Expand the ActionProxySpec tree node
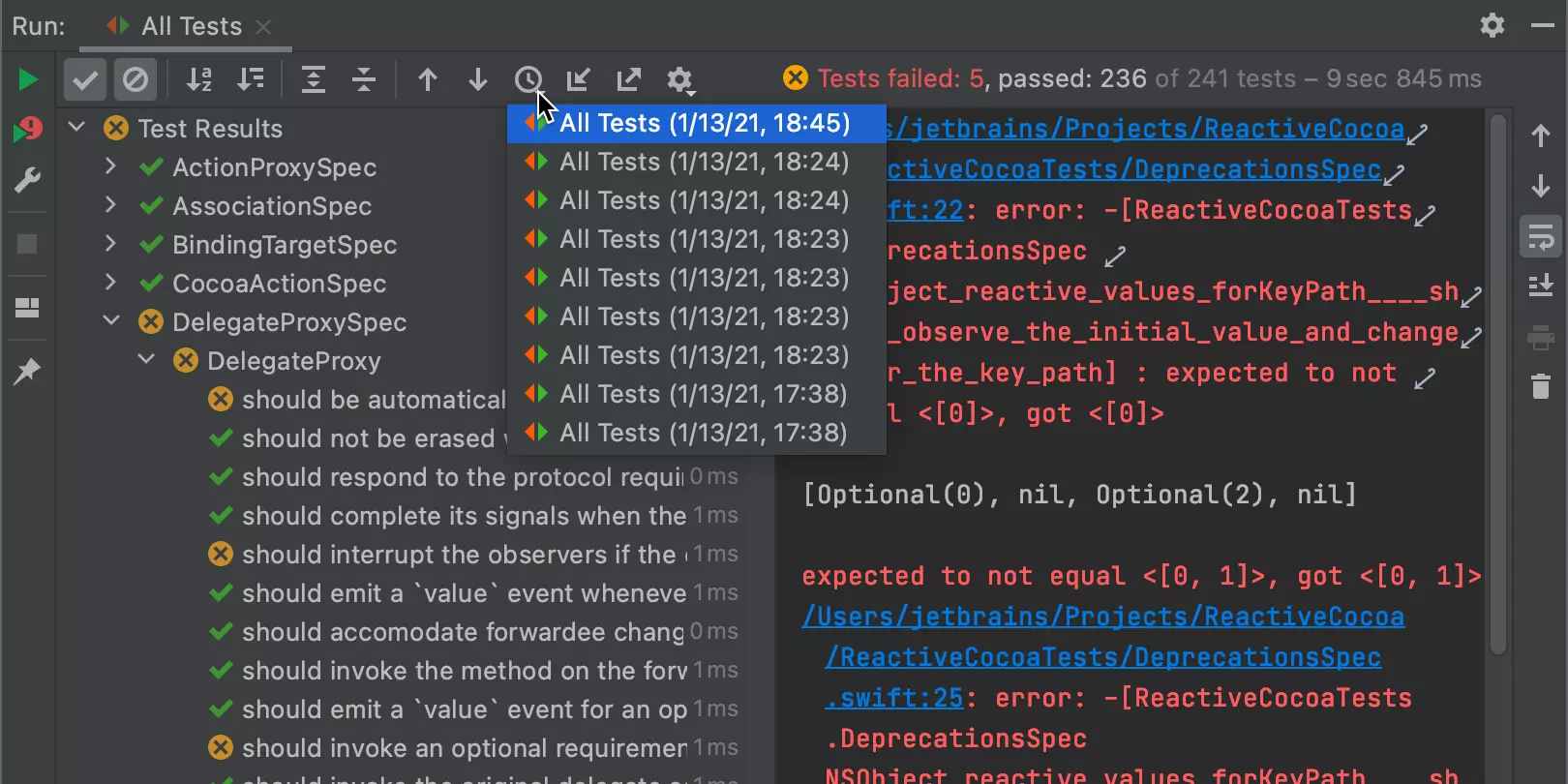This screenshot has width=1568, height=784. [x=110, y=167]
